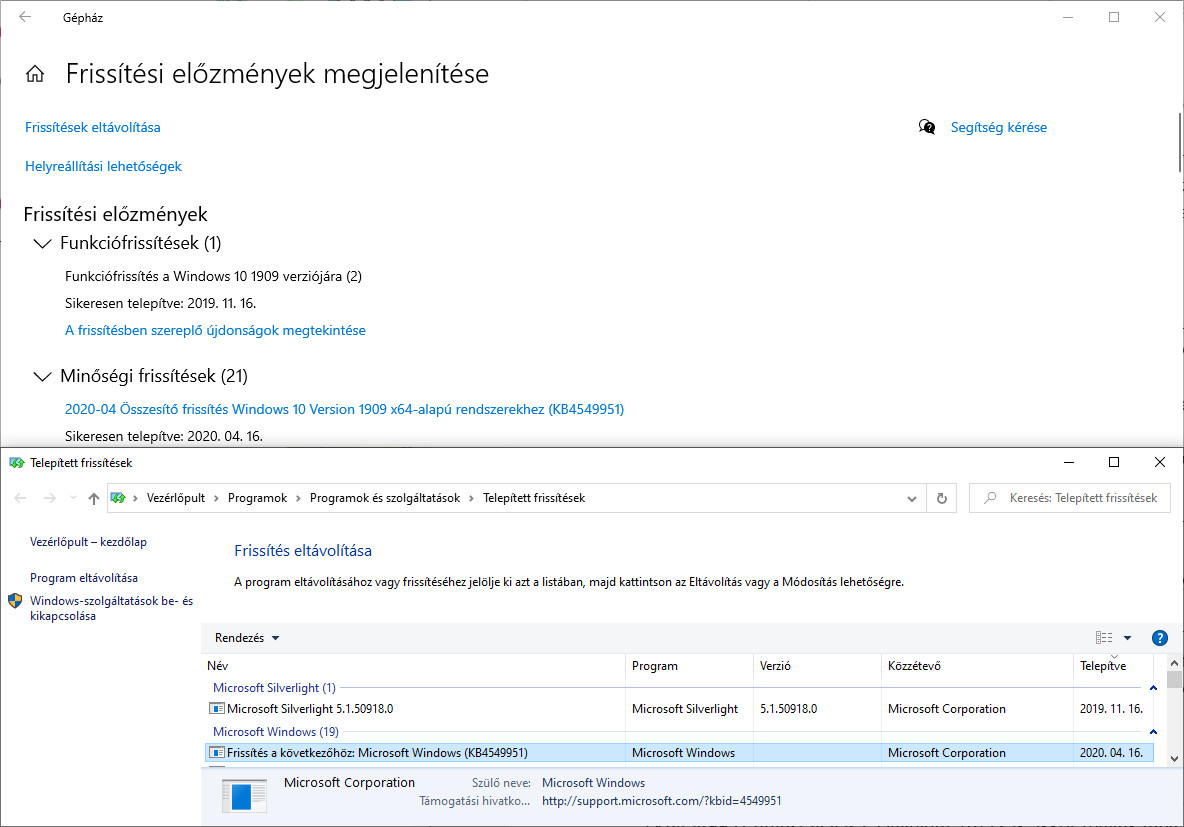Image resolution: width=1184 pixels, height=827 pixels.
Task: Click the 2020. 04. 16. install date cell
Action: [x=1111, y=752]
